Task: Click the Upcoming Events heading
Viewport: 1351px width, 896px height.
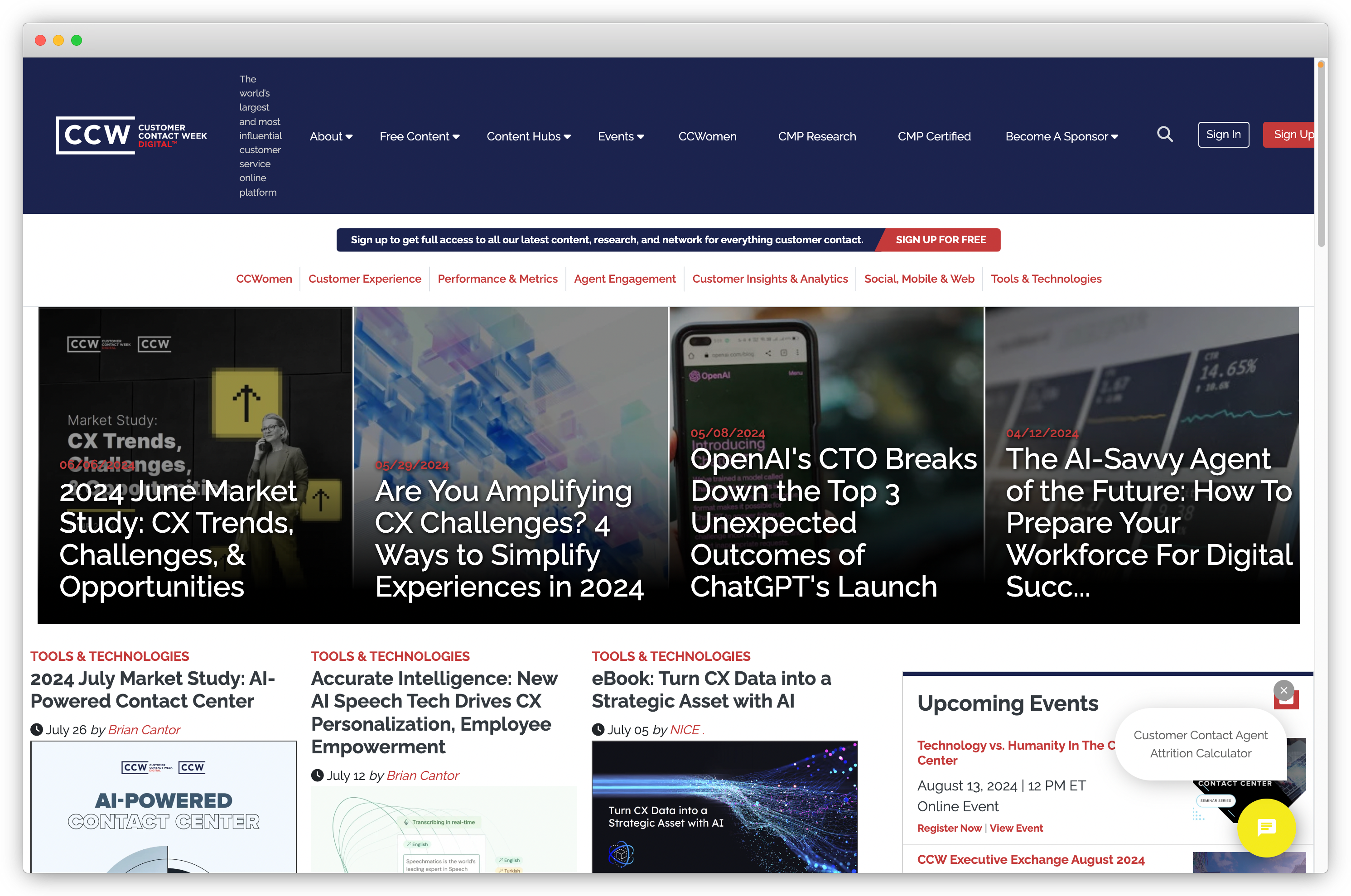Action: [1008, 703]
